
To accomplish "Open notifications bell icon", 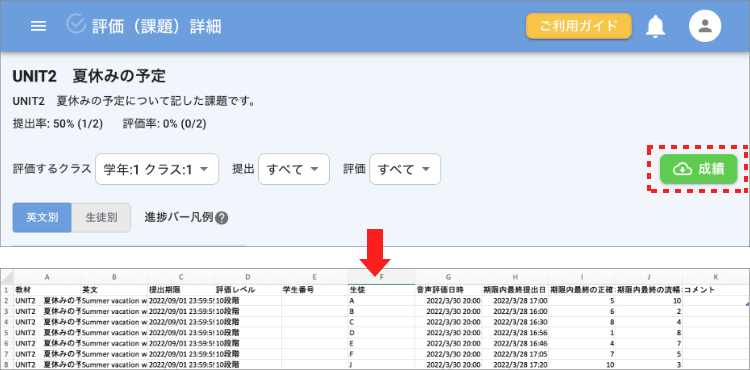I will (x=655, y=26).
